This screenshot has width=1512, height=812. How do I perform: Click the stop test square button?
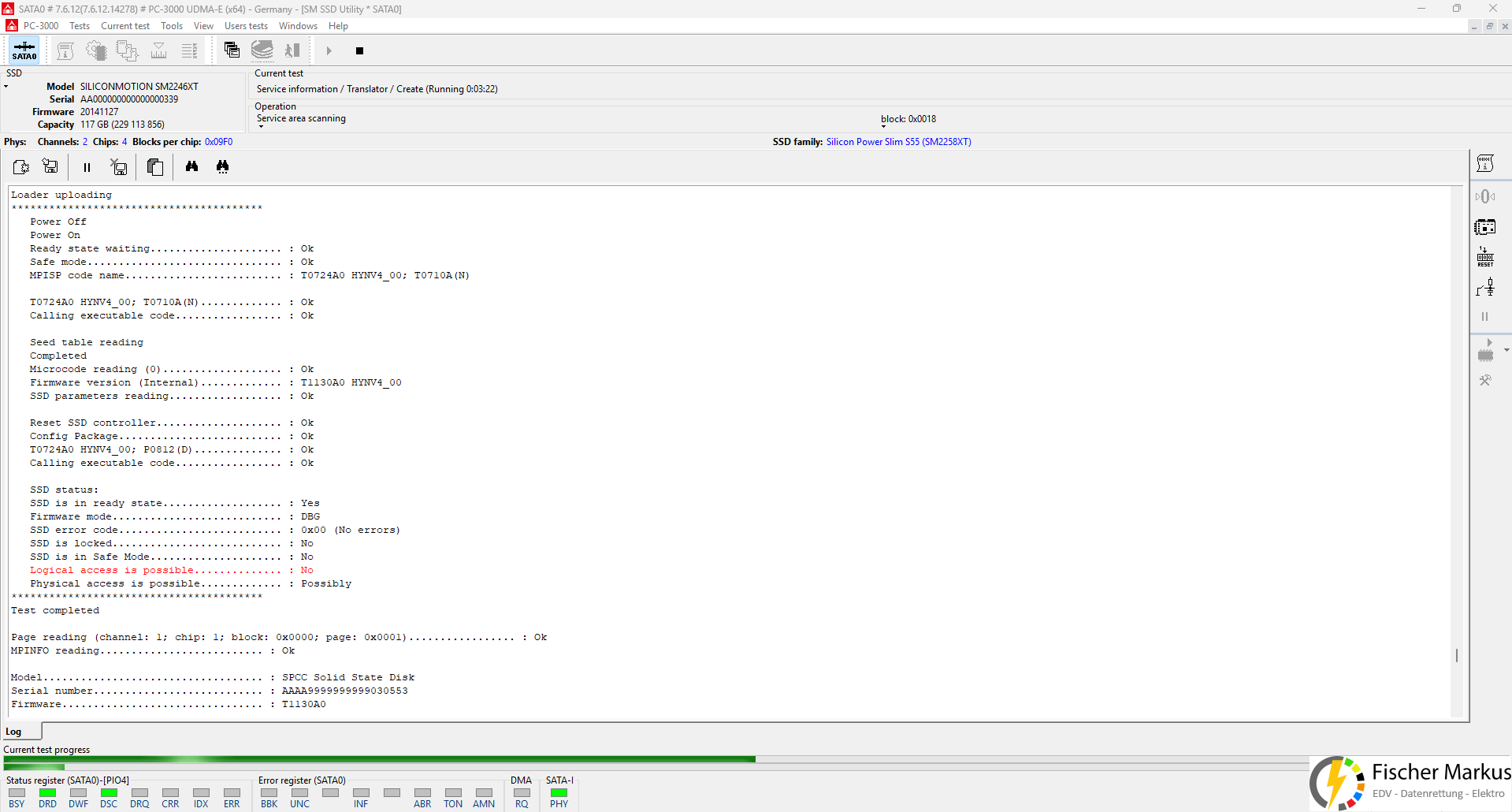click(359, 51)
